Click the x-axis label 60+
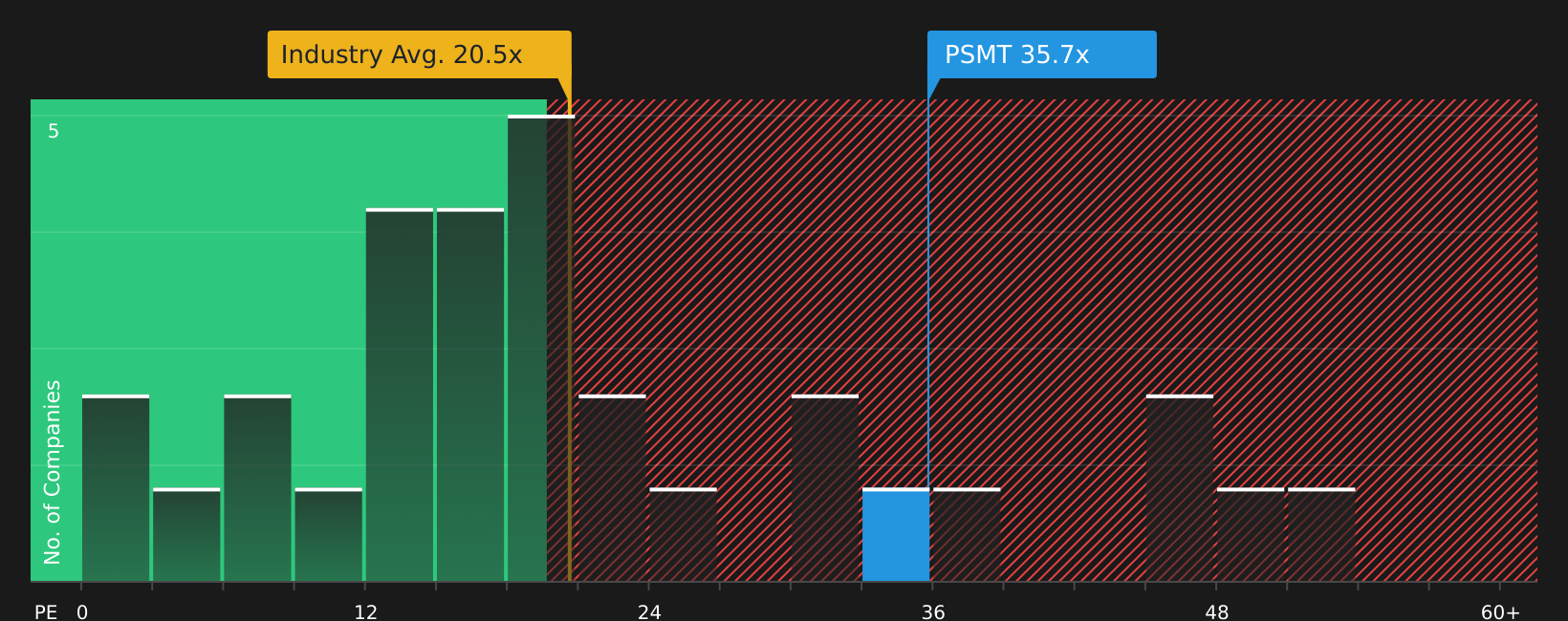Screen dimensions: 1568x621 point(1500,612)
